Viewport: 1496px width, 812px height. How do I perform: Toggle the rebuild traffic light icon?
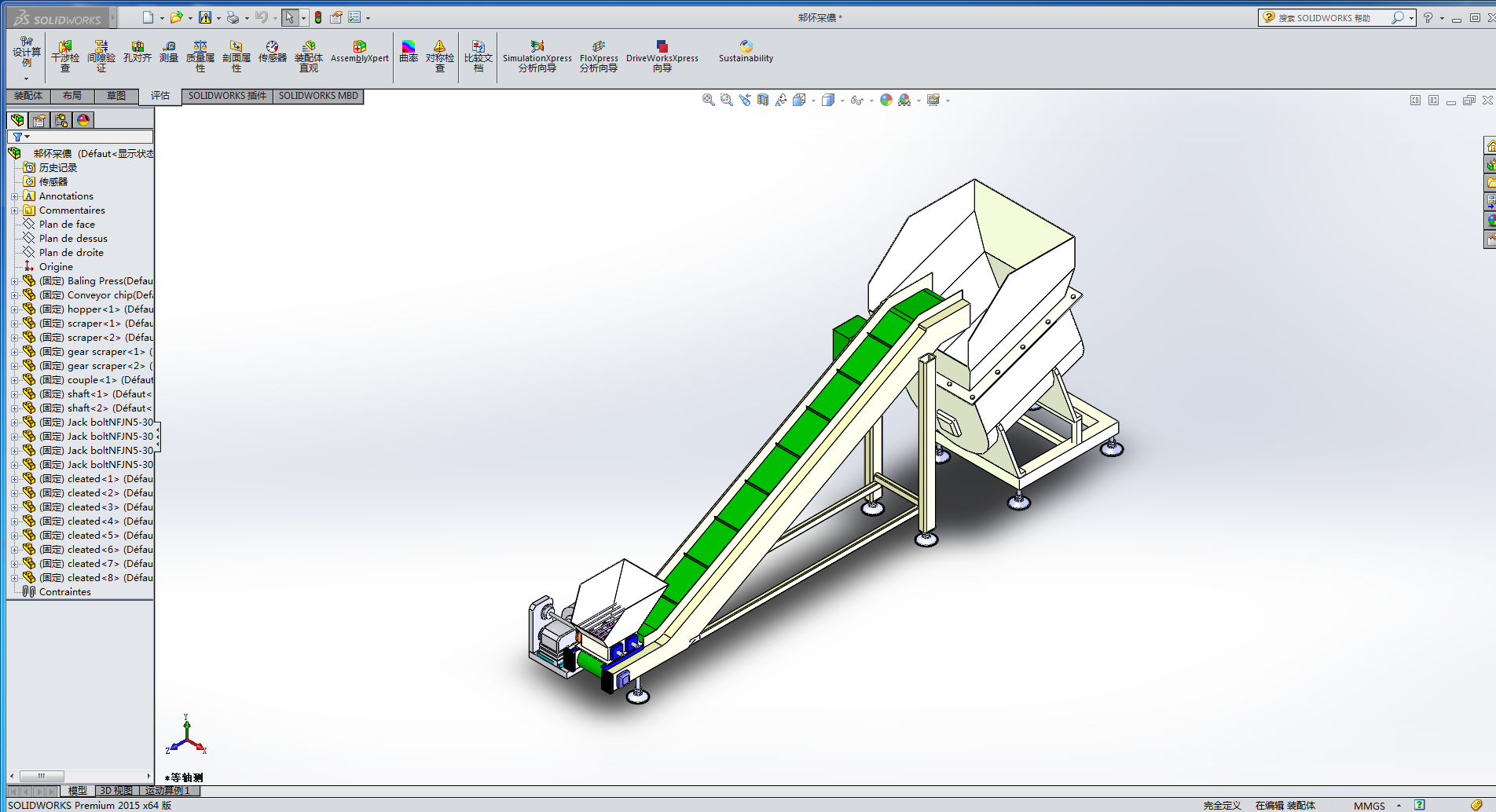[x=318, y=17]
